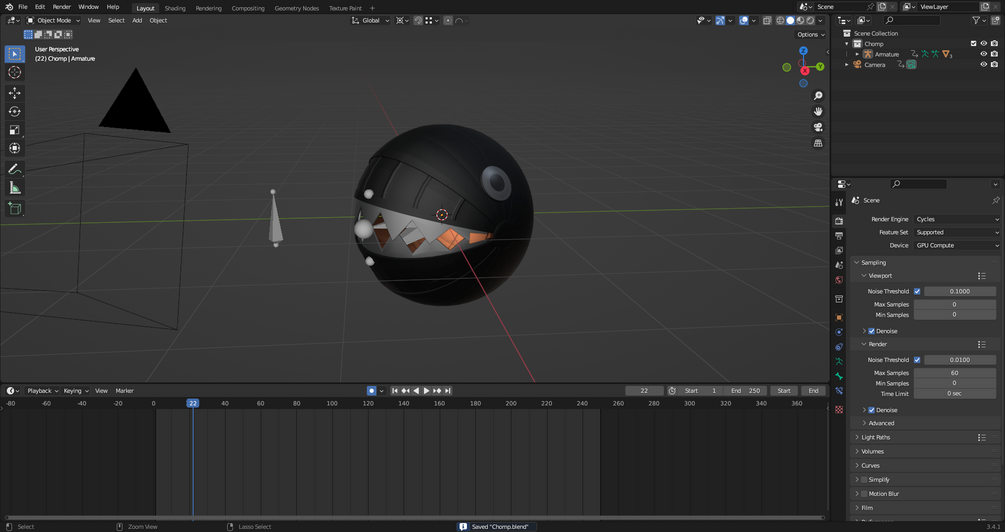The height and width of the screenshot is (532, 1005).
Task: Open the Tool properties tab
Action: (x=839, y=203)
